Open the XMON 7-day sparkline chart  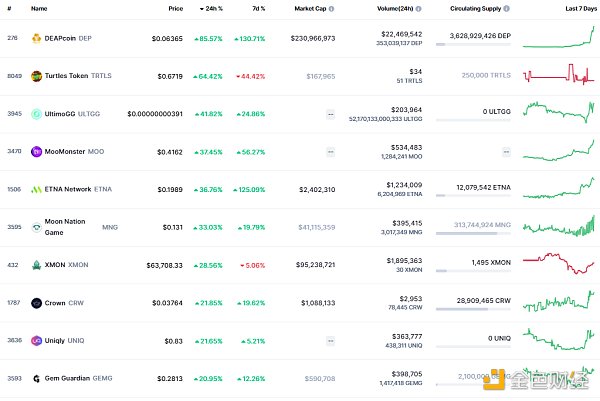pyautogui.click(x=558, y=265)
